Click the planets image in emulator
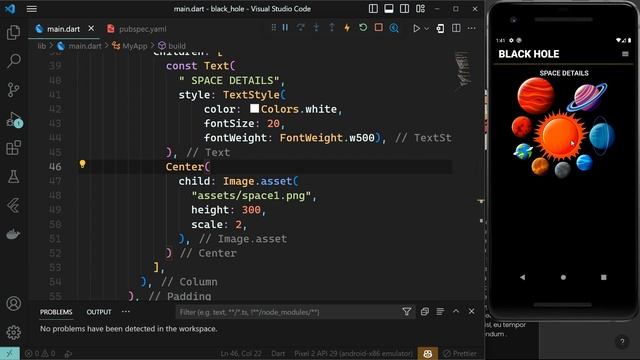The image size is (640, 360). [563, 128]
